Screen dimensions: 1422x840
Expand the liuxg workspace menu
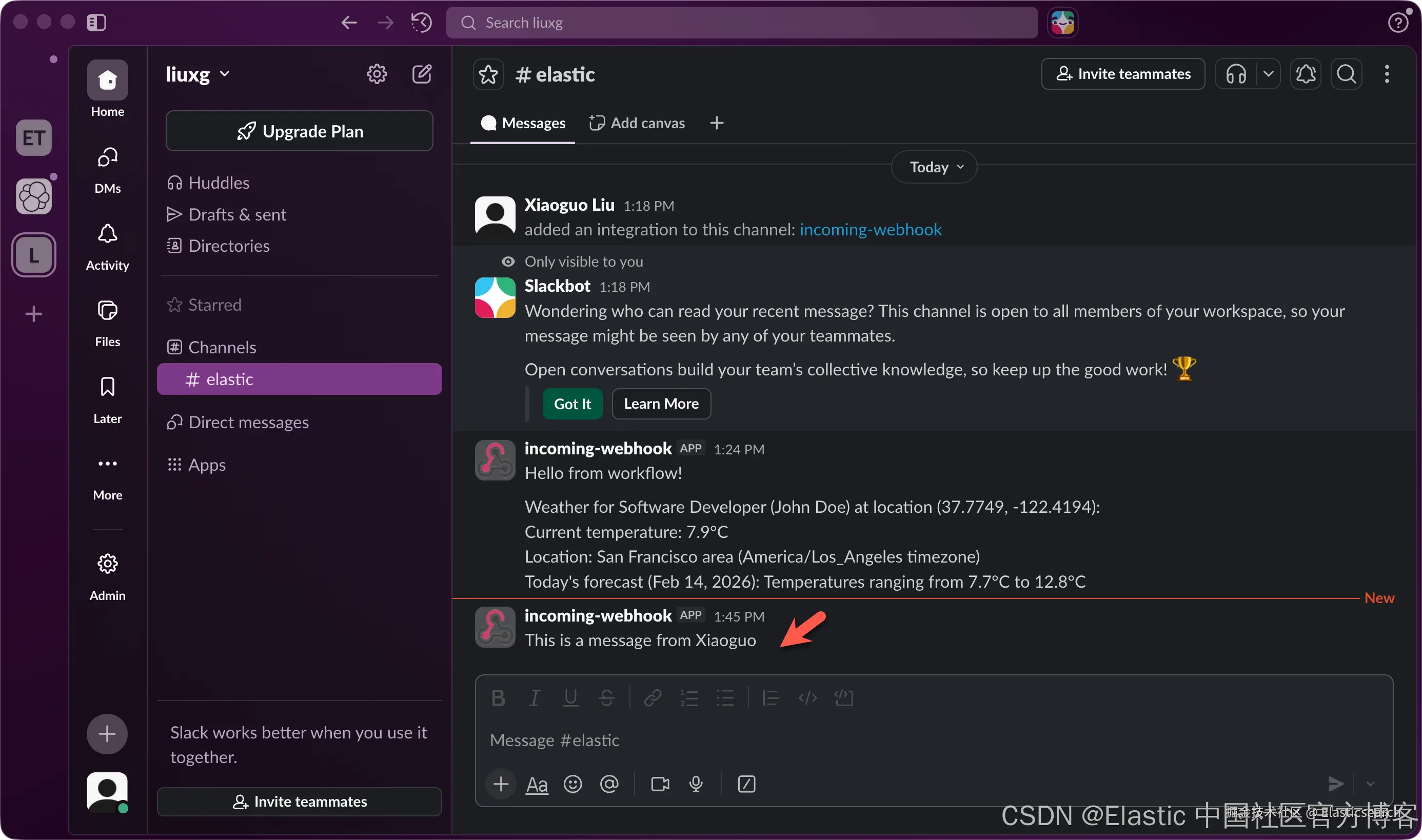click(x=197, y=74)
